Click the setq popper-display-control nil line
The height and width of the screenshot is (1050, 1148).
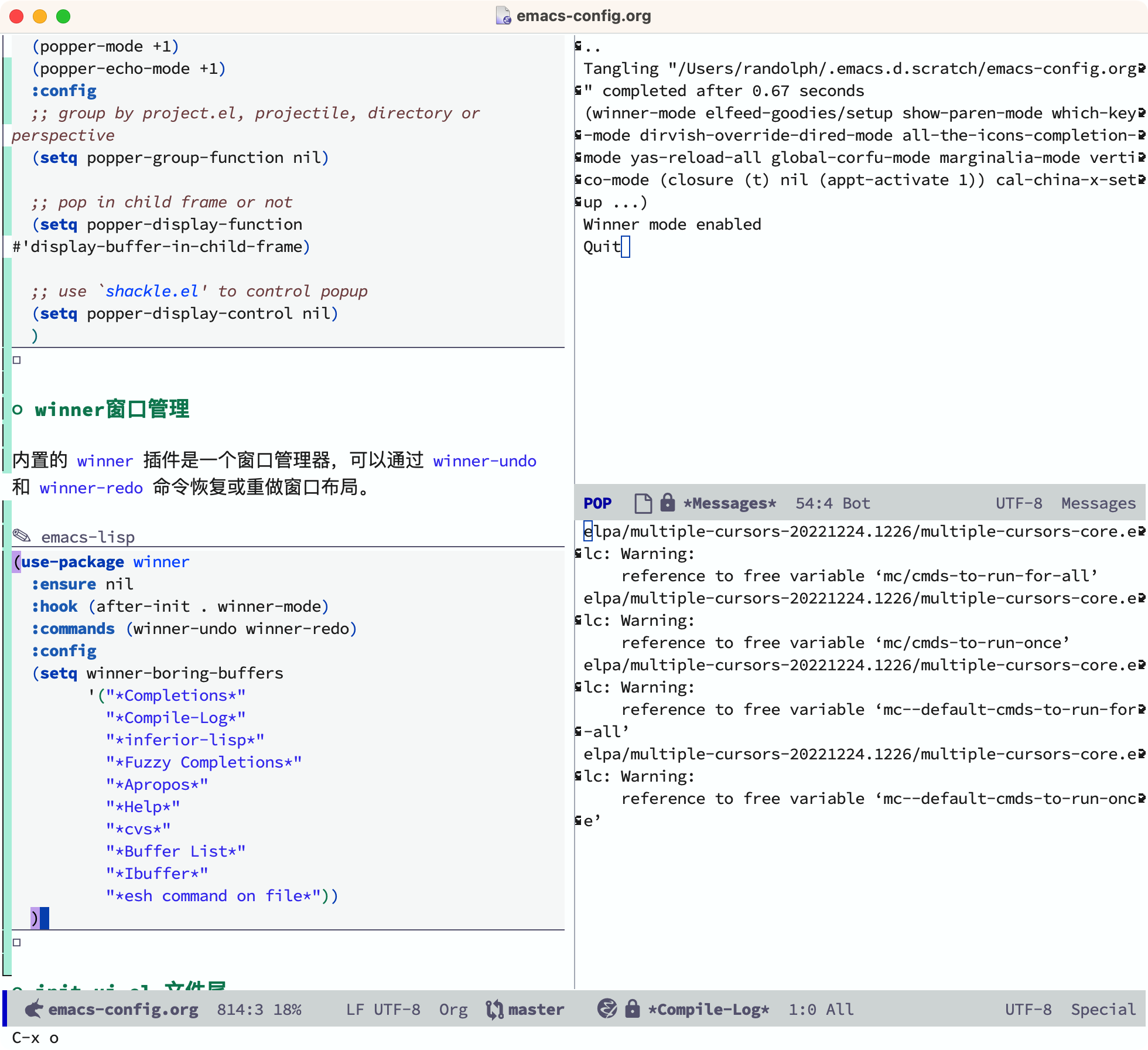pos(184,313)
